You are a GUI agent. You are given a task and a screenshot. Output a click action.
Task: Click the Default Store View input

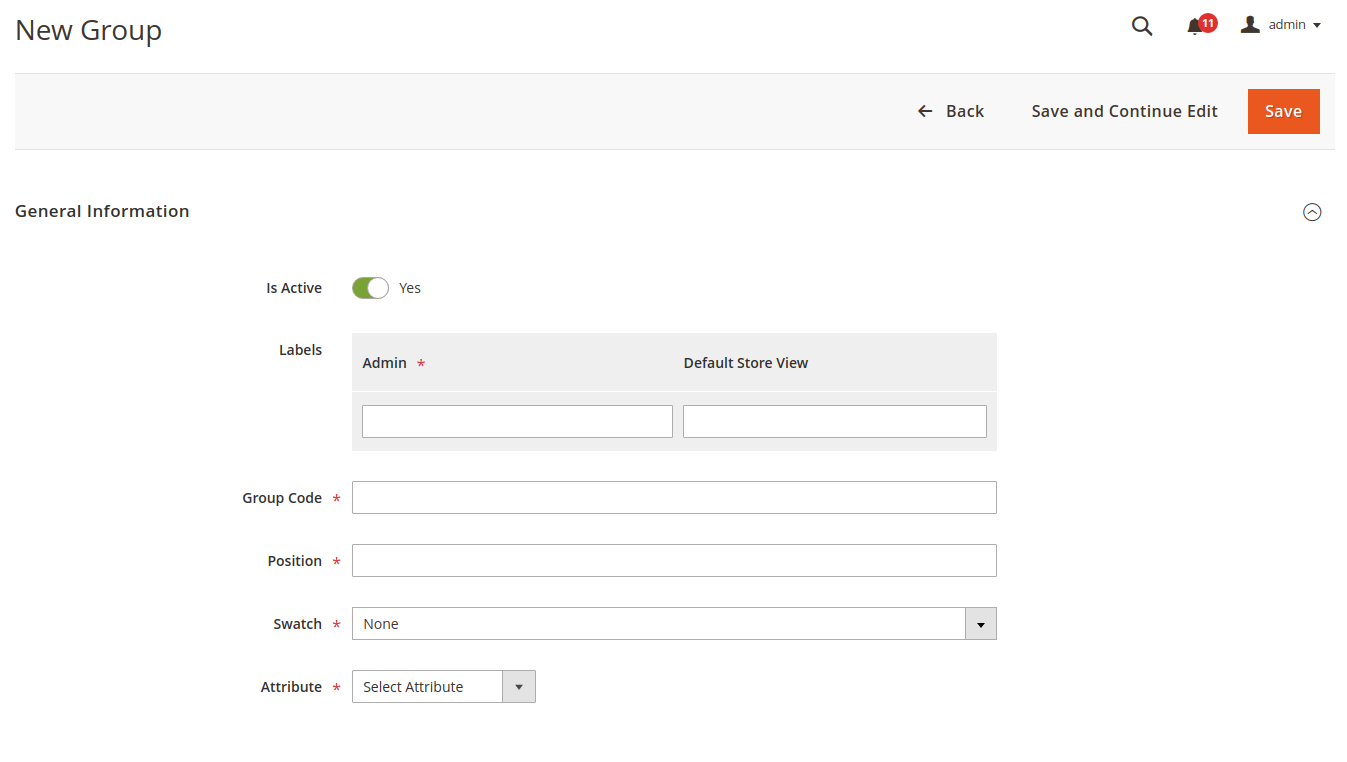click(834, 422)
